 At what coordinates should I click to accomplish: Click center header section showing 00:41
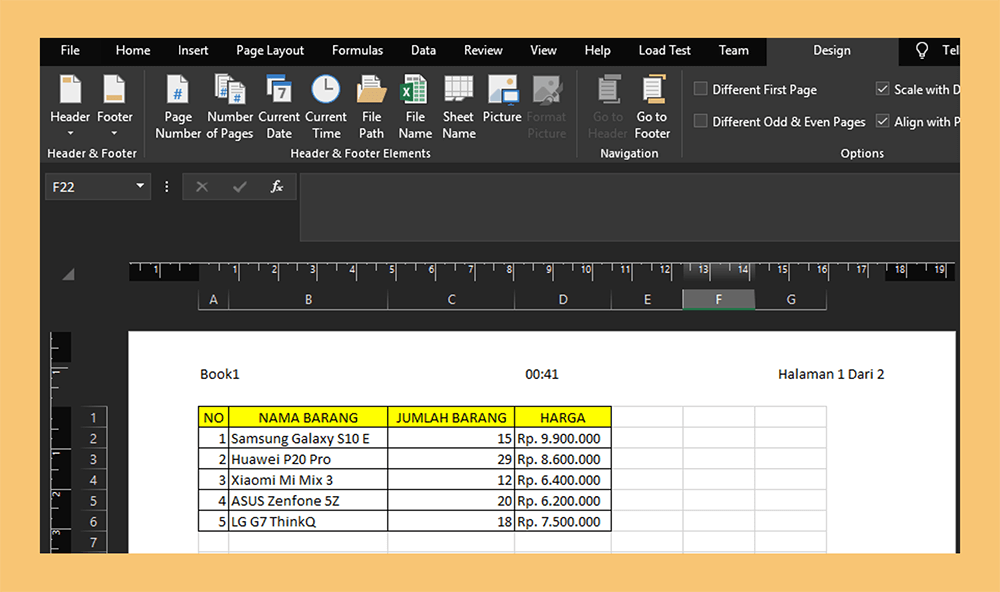click(x=541, y=374)
